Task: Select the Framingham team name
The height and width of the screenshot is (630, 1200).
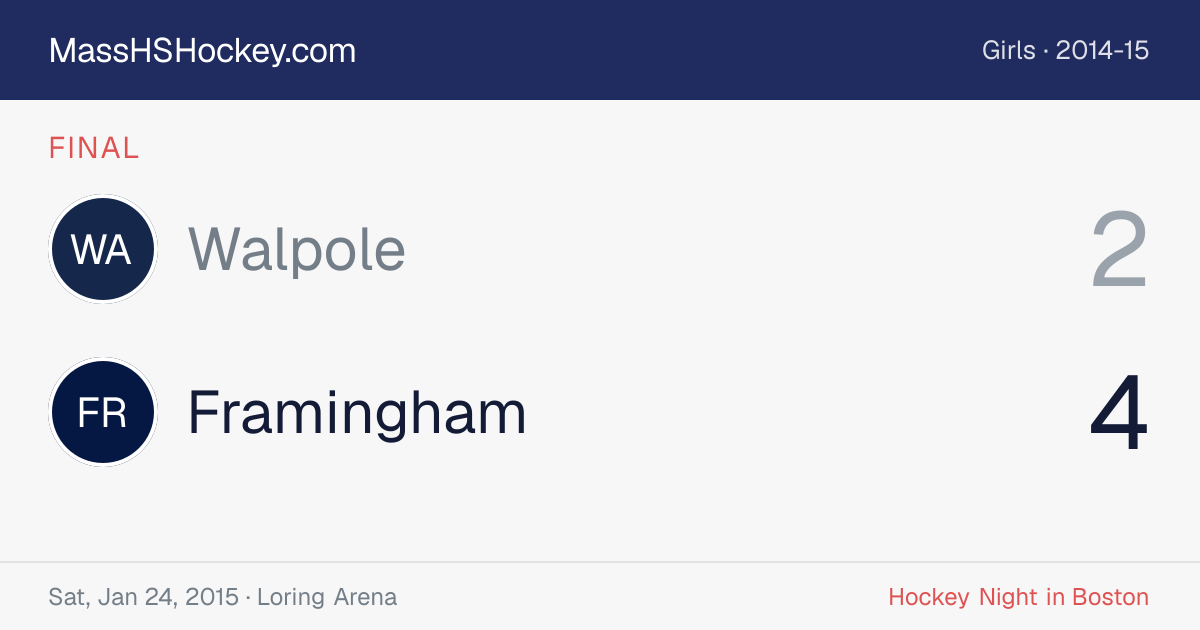Action: [x=357, y=412]
